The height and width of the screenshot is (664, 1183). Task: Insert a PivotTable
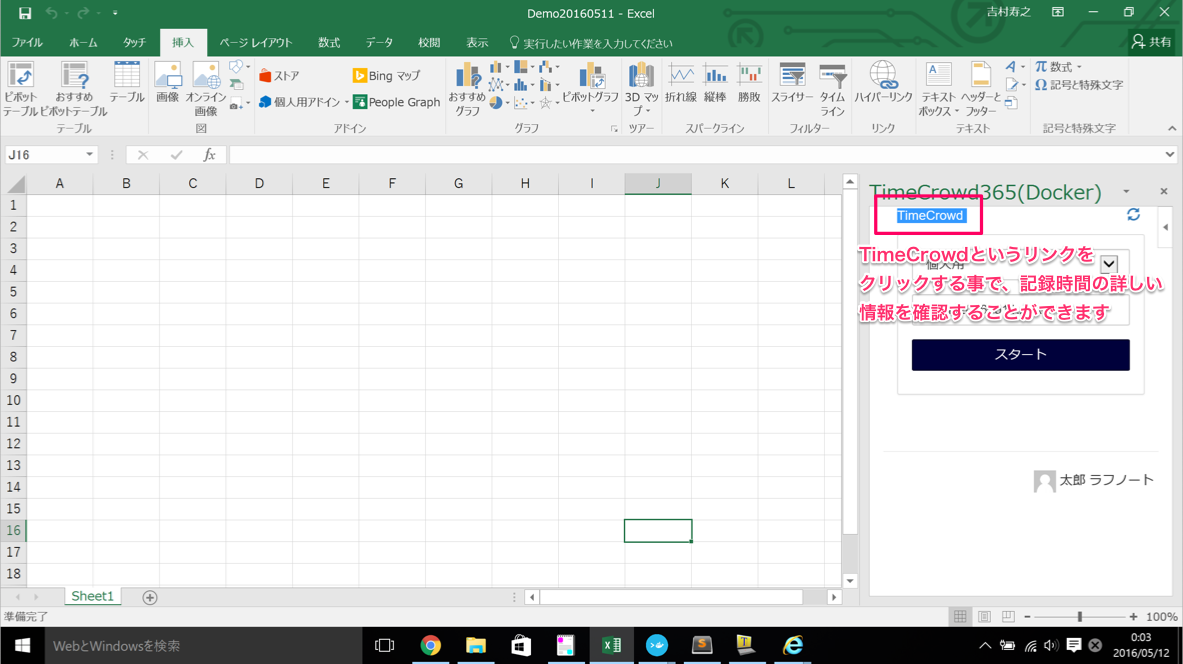20,89
